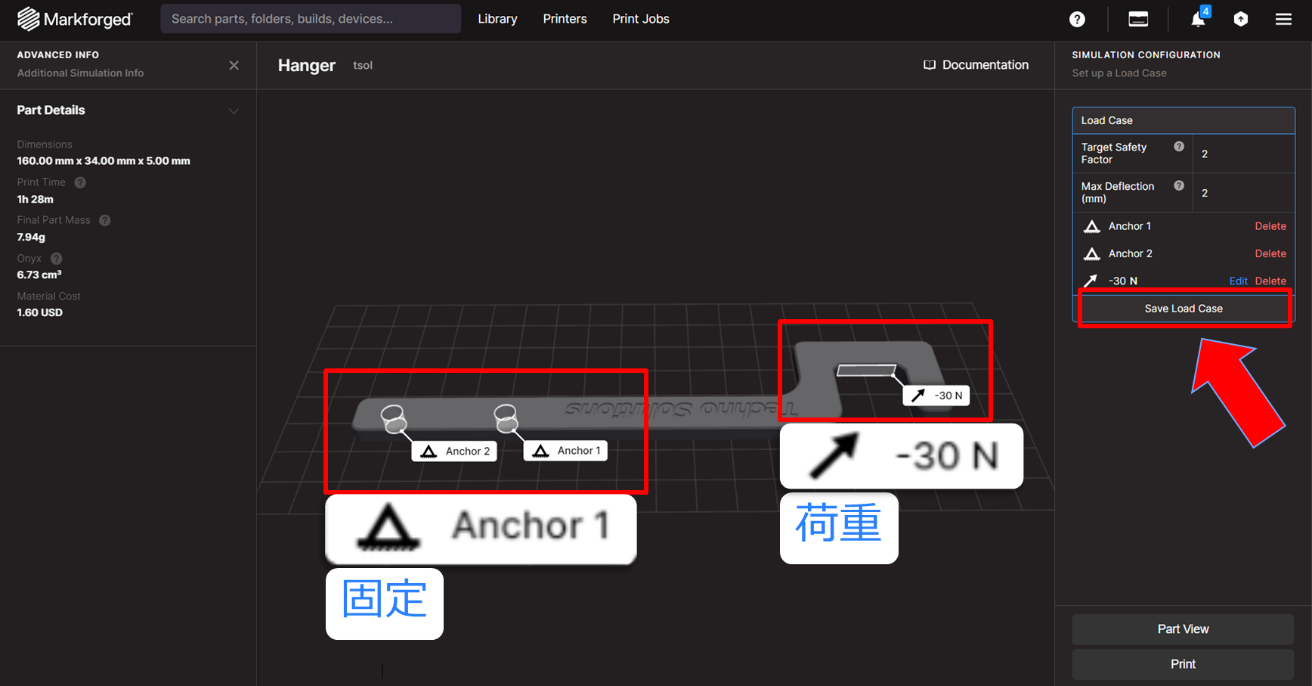
Task: Click the printer display icon near notifications
Action: [1138, 18]
